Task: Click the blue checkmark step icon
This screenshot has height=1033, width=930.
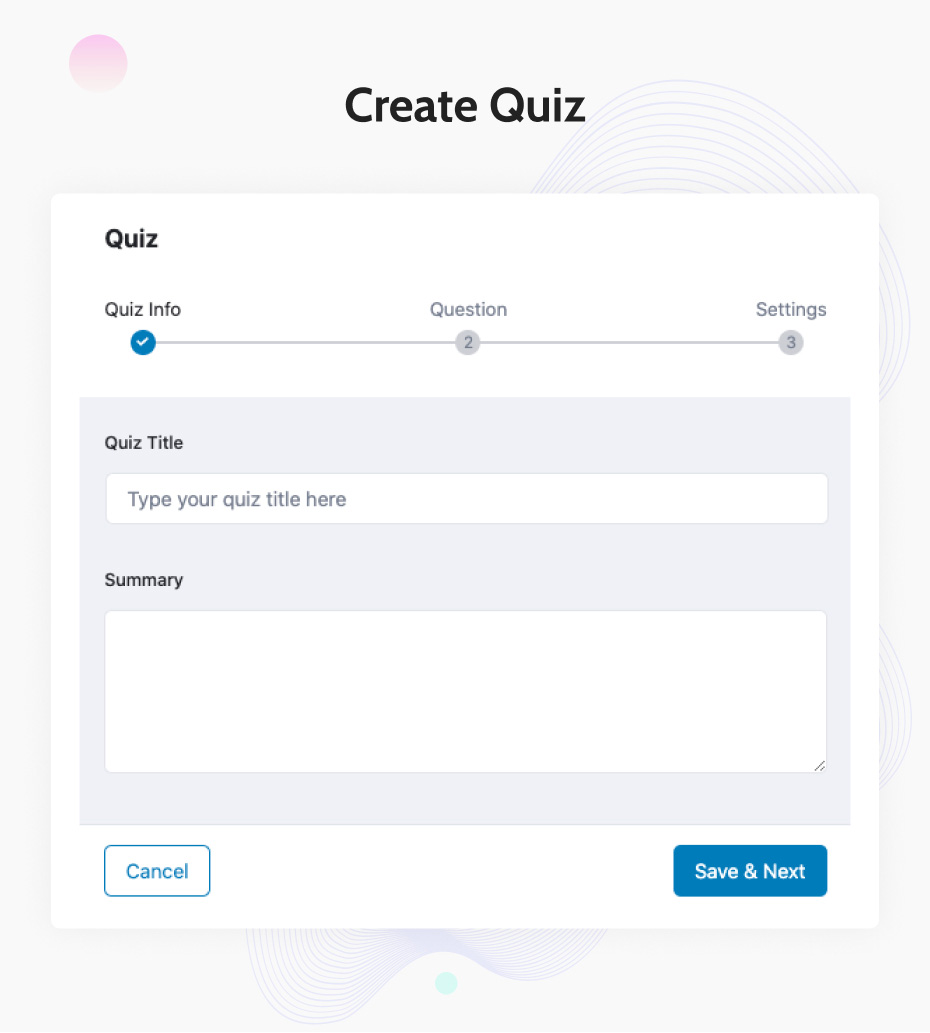Action: (143, 343)
